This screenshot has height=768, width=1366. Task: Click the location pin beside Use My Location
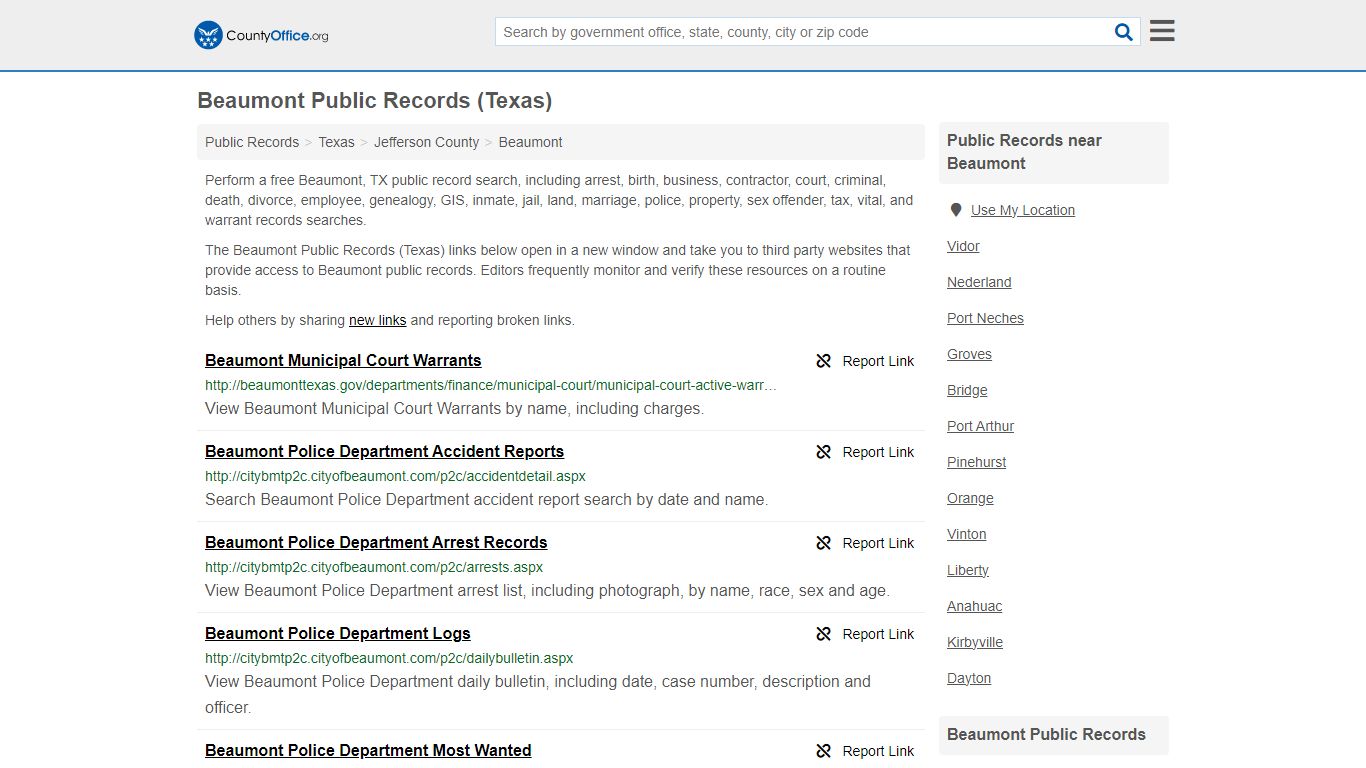(956, 209)
